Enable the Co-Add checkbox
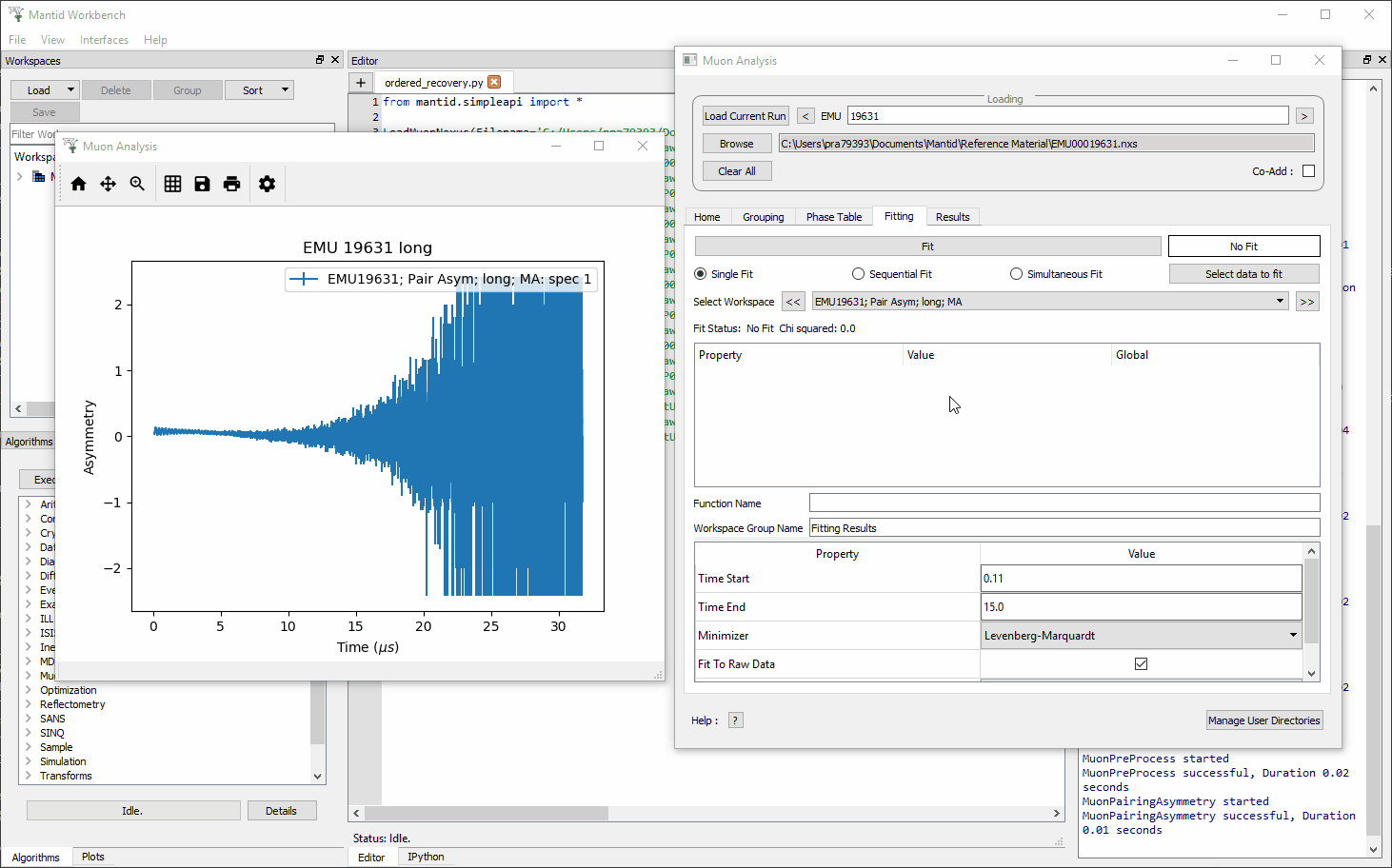The height and width of the screenshot is (868, 1392). click(x=1308, y=171)
